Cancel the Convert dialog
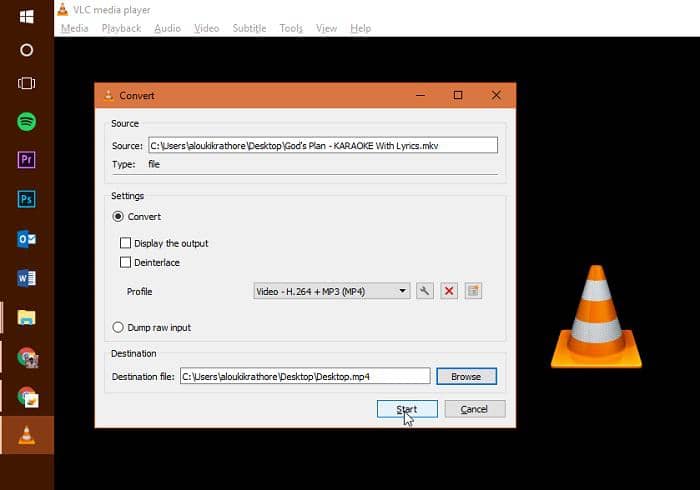The height and width of the screenshot is (490, 700). [474, 409]
